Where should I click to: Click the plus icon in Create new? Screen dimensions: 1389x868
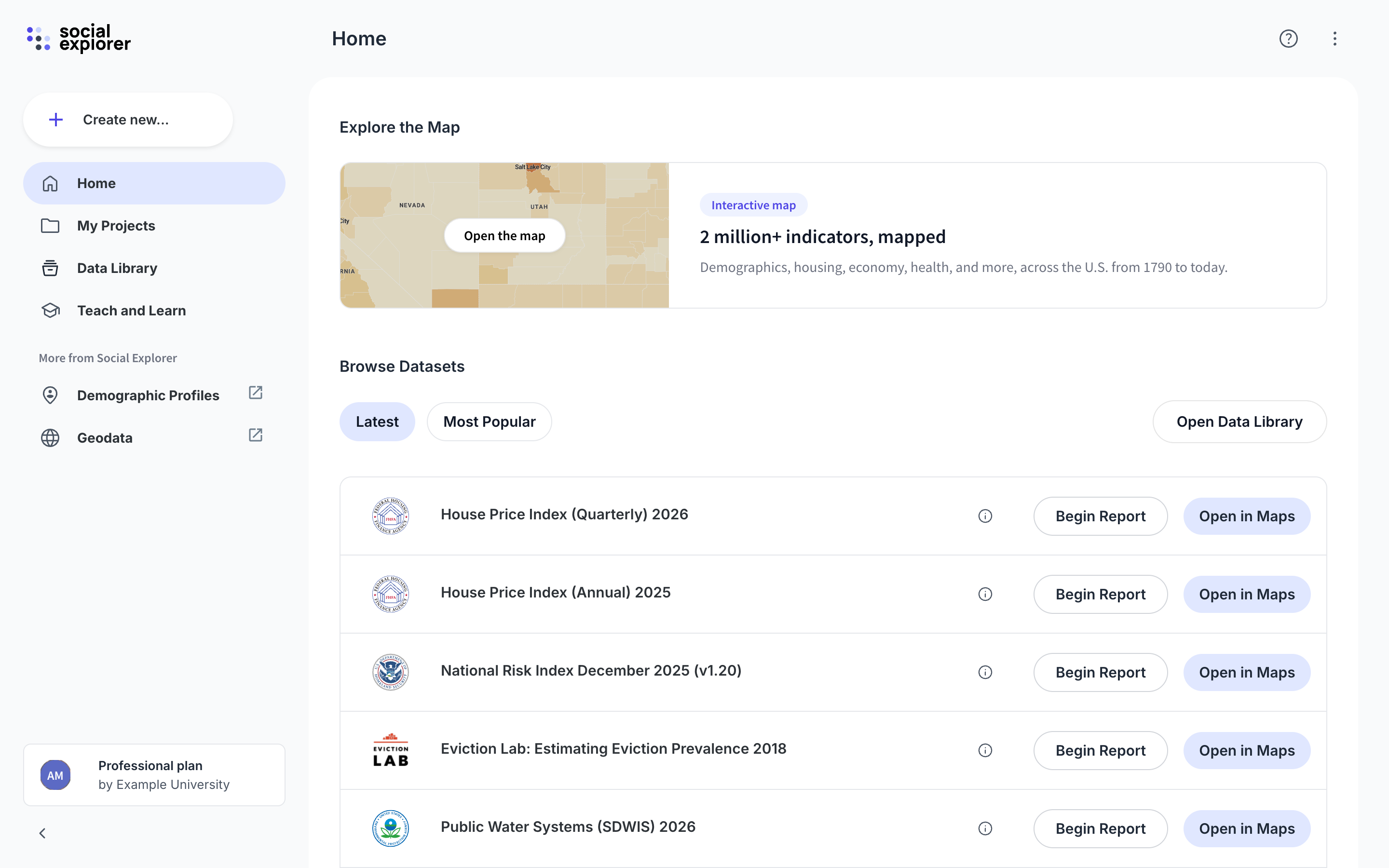[x=55, y=120]
